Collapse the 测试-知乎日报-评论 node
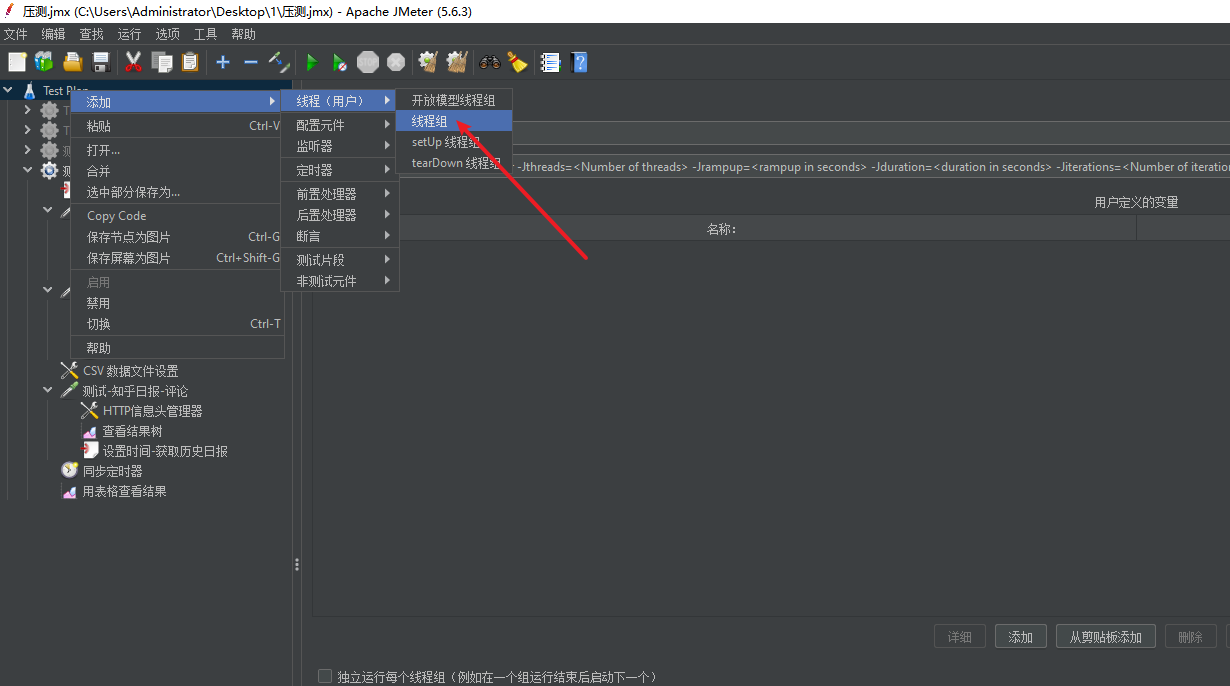Viewport: 1230px width, 686px height. (x=48, y=390)
